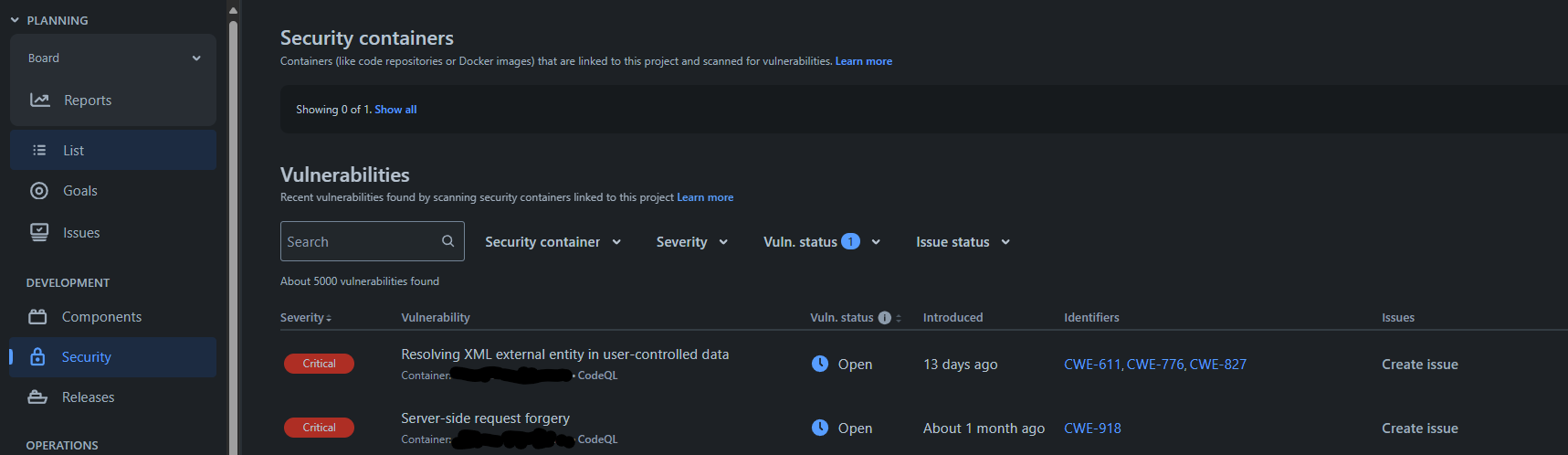
Task: Sort by Severity column
Action: [x=306, y=318]
